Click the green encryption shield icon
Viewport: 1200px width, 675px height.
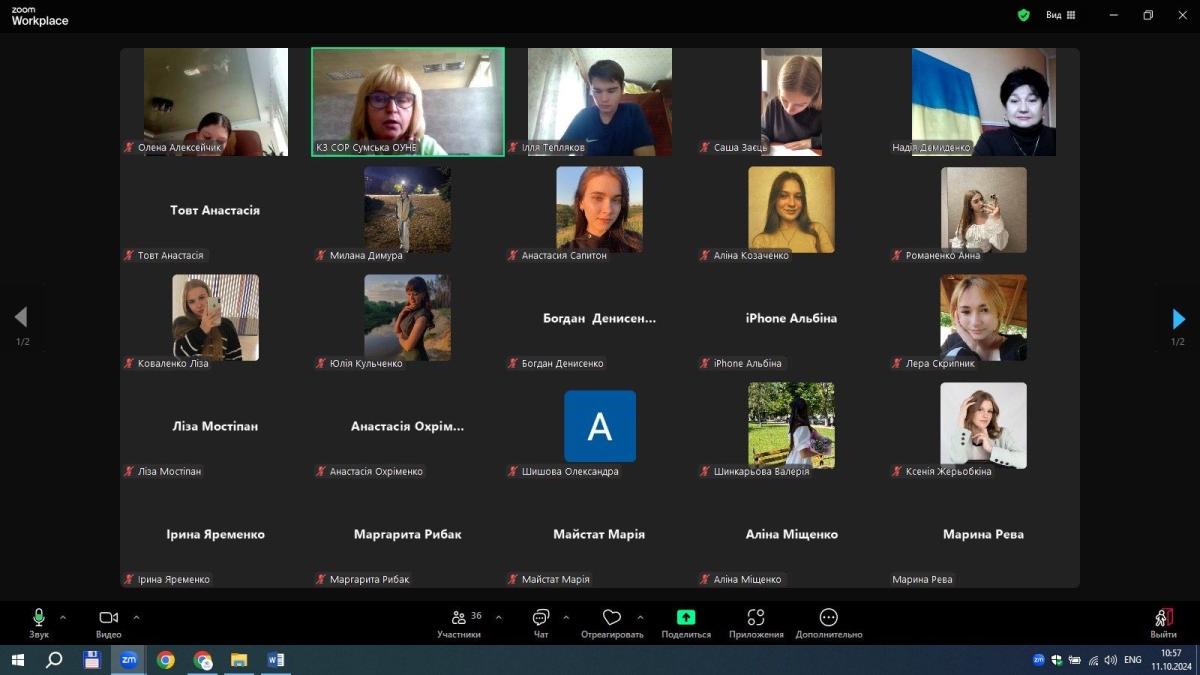[x=1023, y=15]
